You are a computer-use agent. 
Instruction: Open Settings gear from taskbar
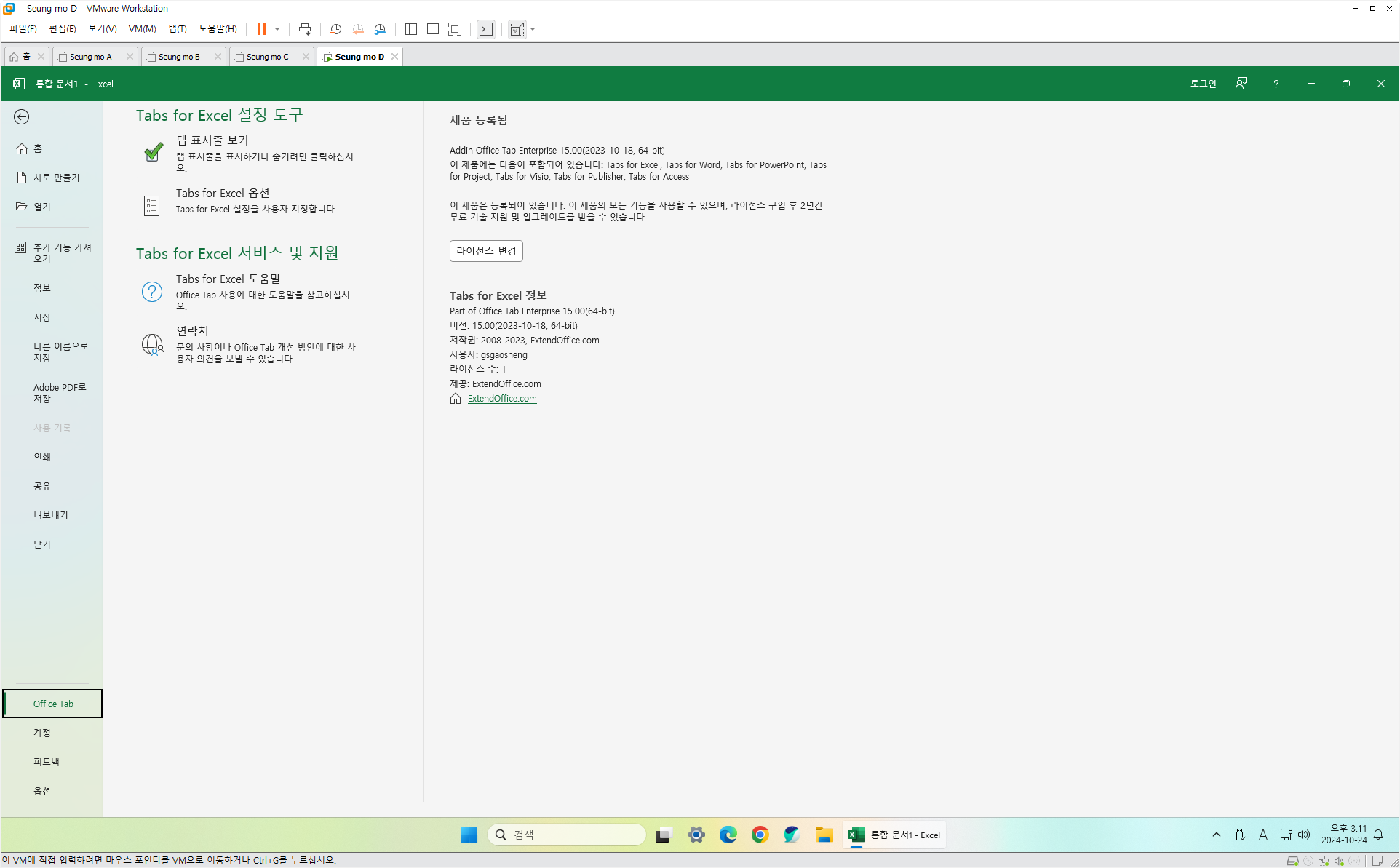click(x=696, y=835)
